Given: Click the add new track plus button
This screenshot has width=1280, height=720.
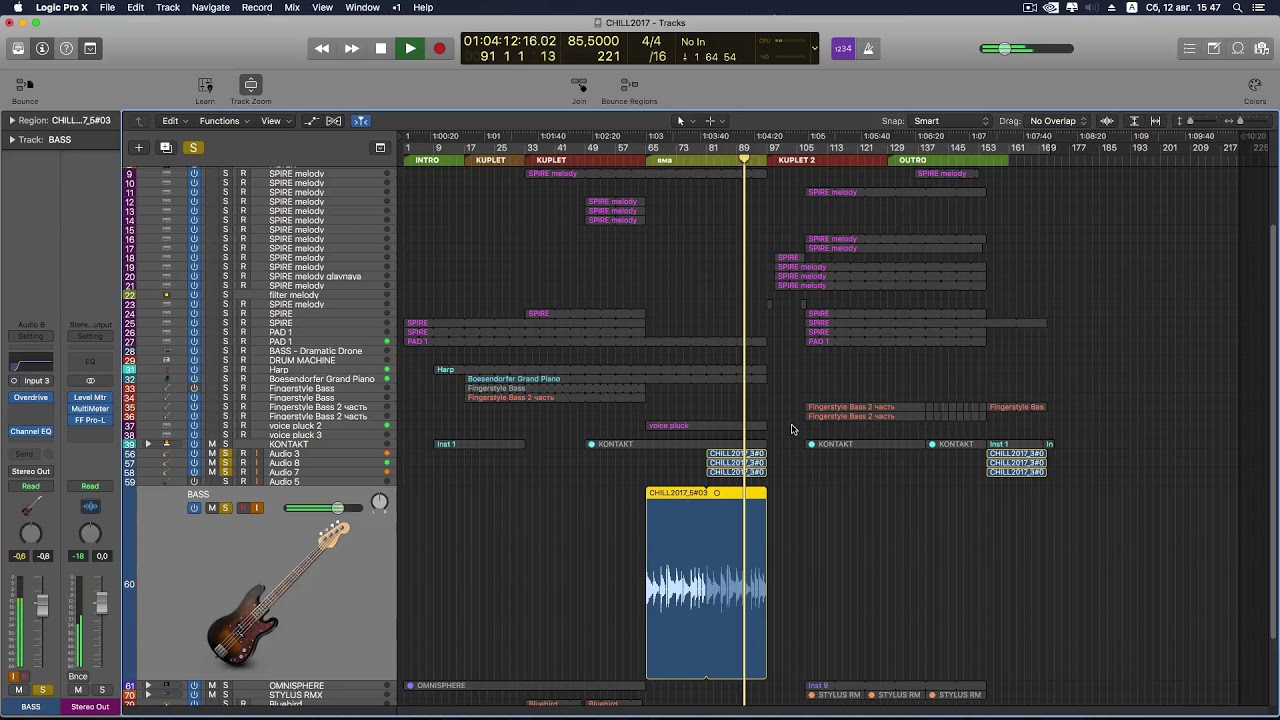Looking at the screenshot, I should 139,148.
